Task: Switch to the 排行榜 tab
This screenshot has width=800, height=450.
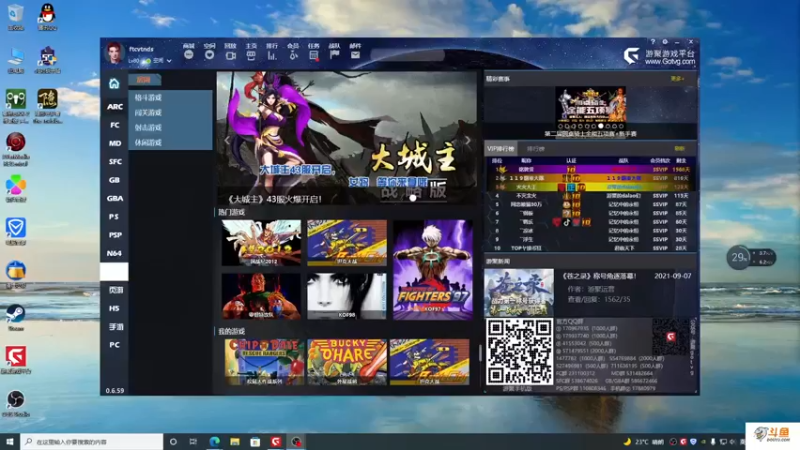Action: pyautogui.click(x=535, y=148)
